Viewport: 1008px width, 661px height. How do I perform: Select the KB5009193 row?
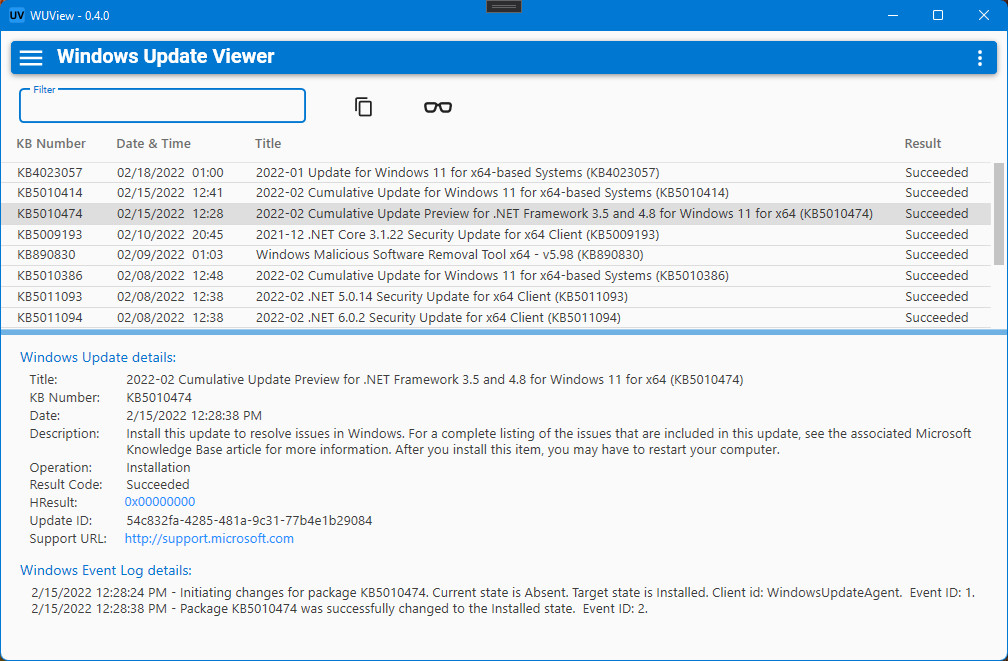point(496,234)
